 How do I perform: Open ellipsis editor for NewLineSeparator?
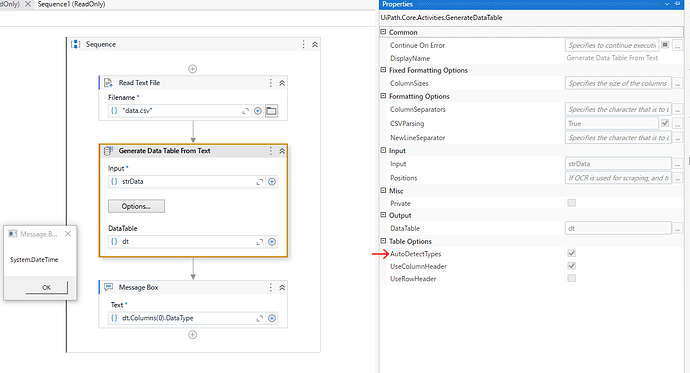click(678, 138)
